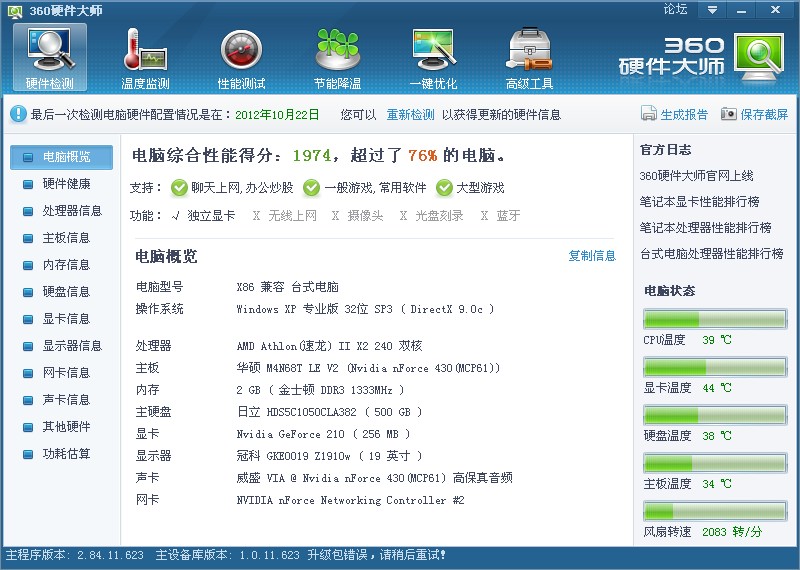Click the 重新检测 link
This screenshot has height=570, width=800.
pos(411,115)
